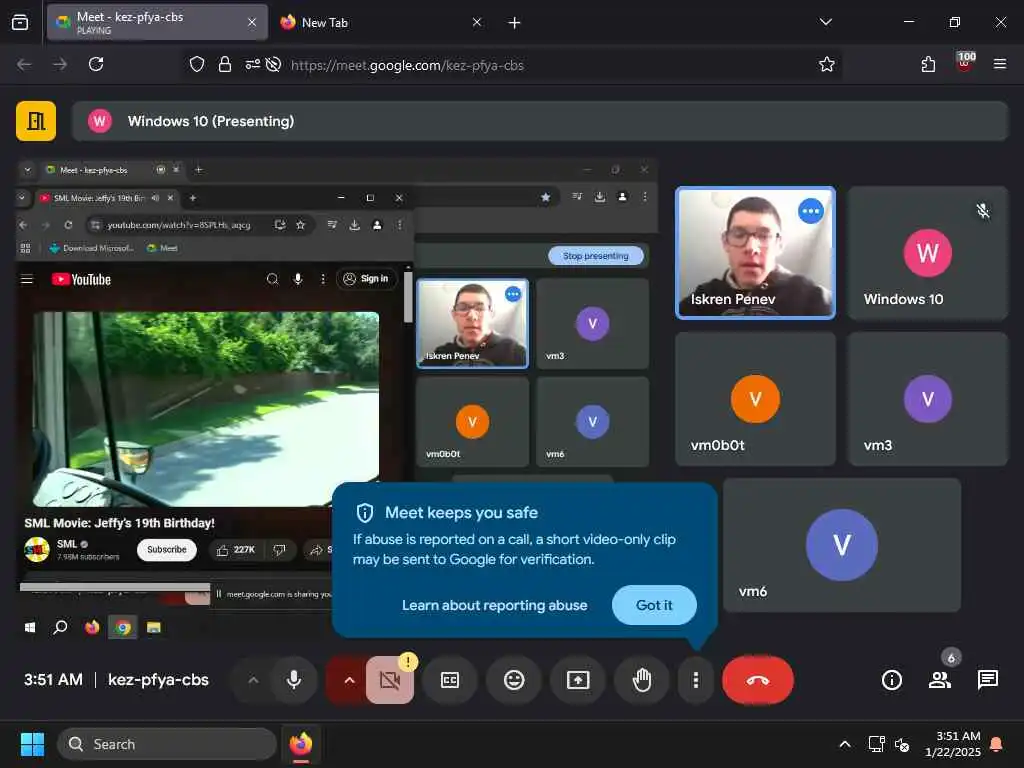The image size is (1024, 768).
Task: Open site permissions icon in address bar
Action: (x=252, y=64)
